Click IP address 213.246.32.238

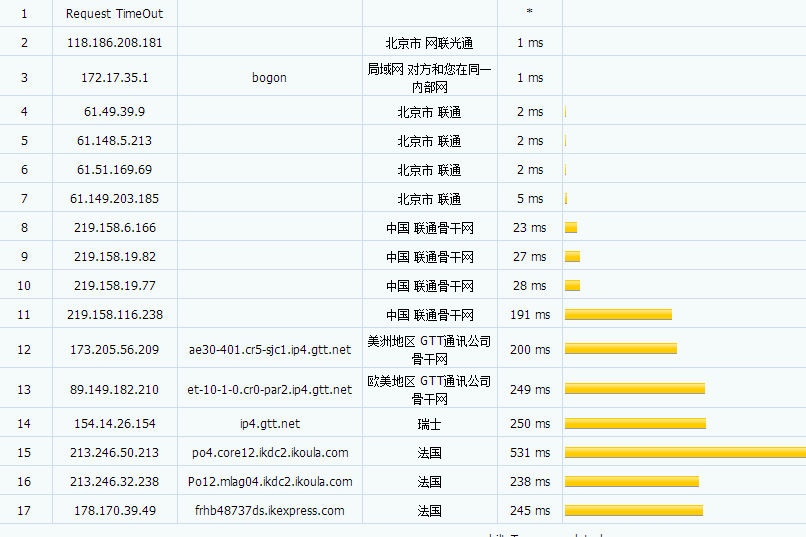114,482
